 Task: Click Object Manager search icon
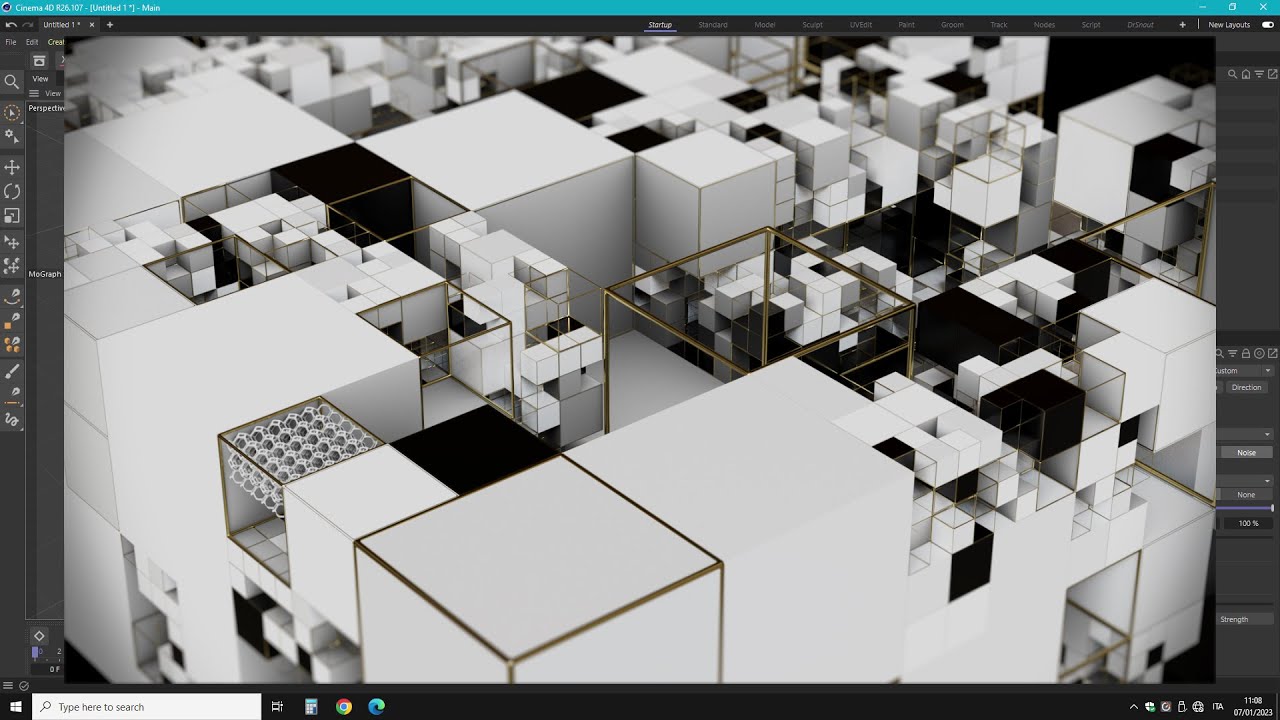click(1233, 74)
